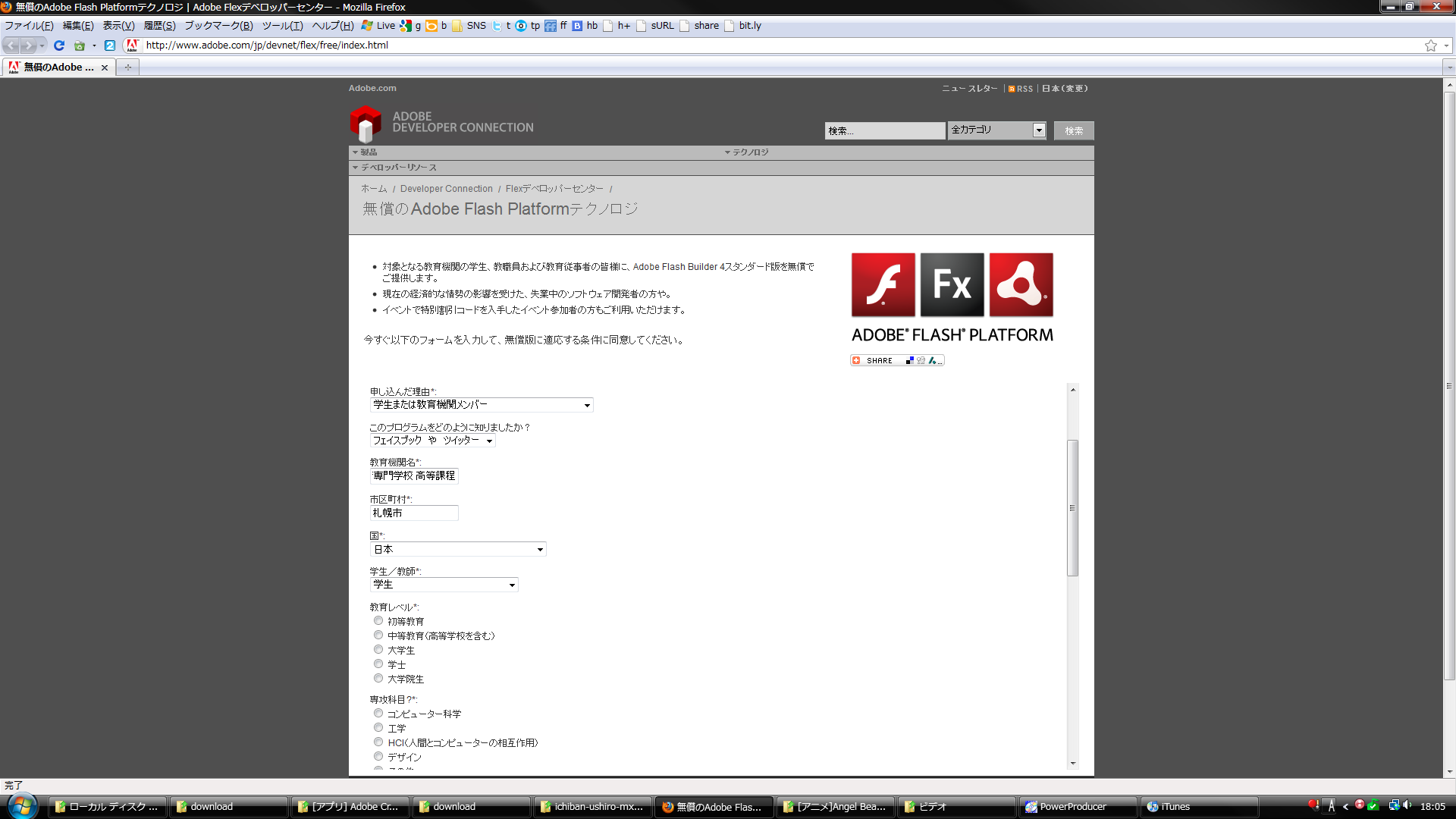
Task: Open the Live bookmark with Windows flag icon
Action: (x=378, y=26)
